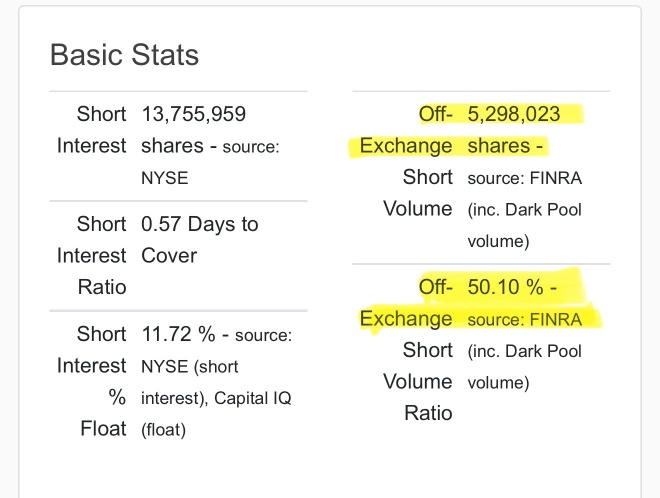Click the source: NYSE text
This screenshot has height=498, width=660.
click(210, 162)
